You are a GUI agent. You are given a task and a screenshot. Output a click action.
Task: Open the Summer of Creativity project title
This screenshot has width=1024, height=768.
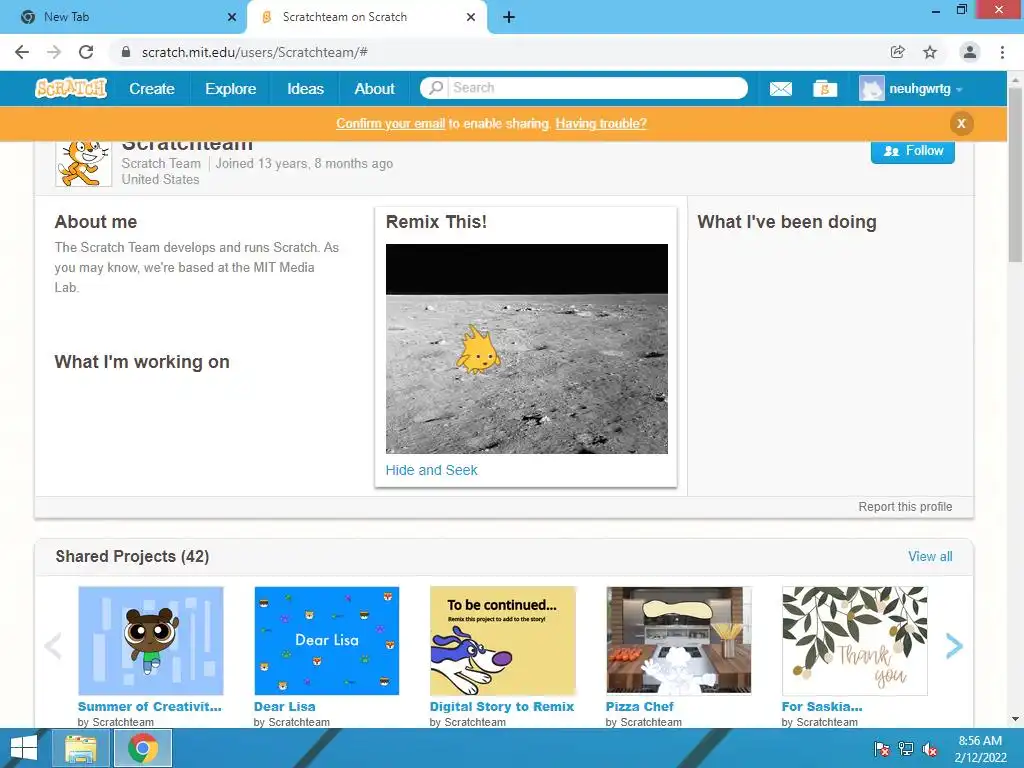(x=150, y=707)
